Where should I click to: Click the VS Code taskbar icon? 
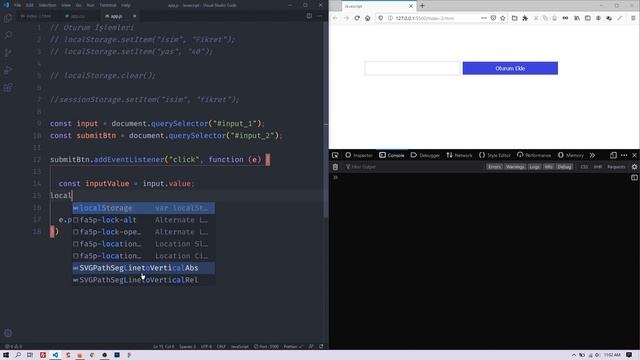tap(55, 355)
